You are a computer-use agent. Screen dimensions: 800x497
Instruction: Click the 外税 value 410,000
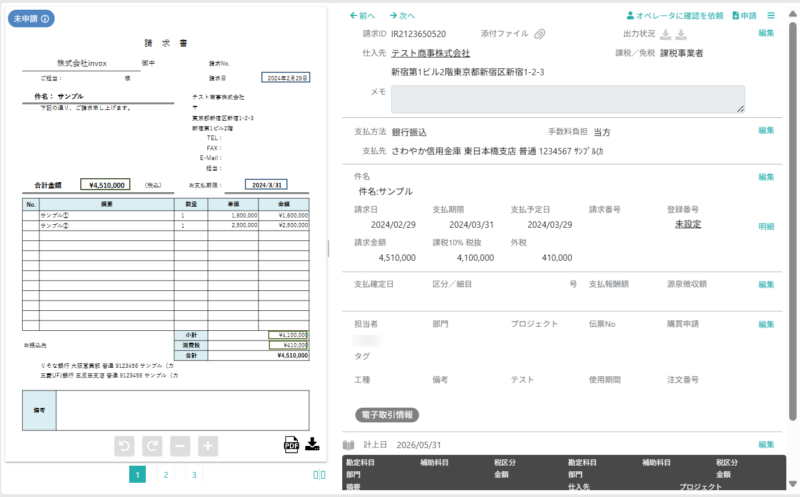pos(557,258)
